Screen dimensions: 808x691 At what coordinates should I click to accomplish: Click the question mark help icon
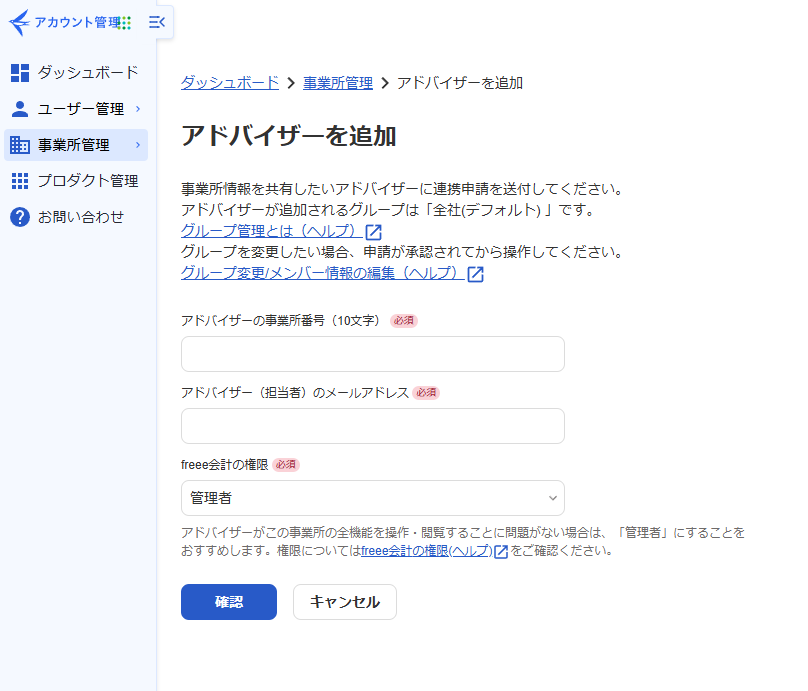coord(20,217)
